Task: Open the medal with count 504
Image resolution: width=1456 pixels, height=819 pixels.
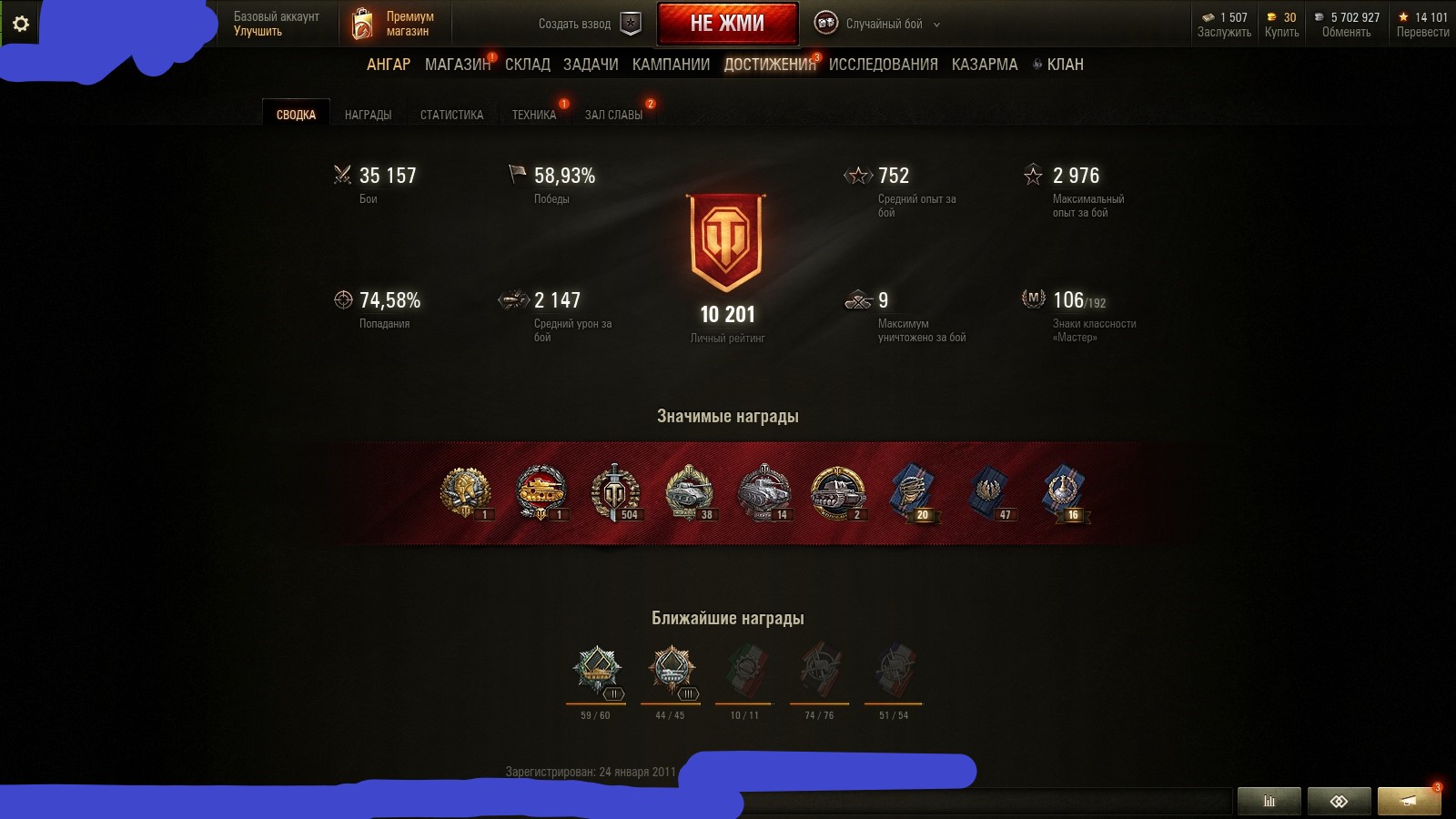Action: 616,492
